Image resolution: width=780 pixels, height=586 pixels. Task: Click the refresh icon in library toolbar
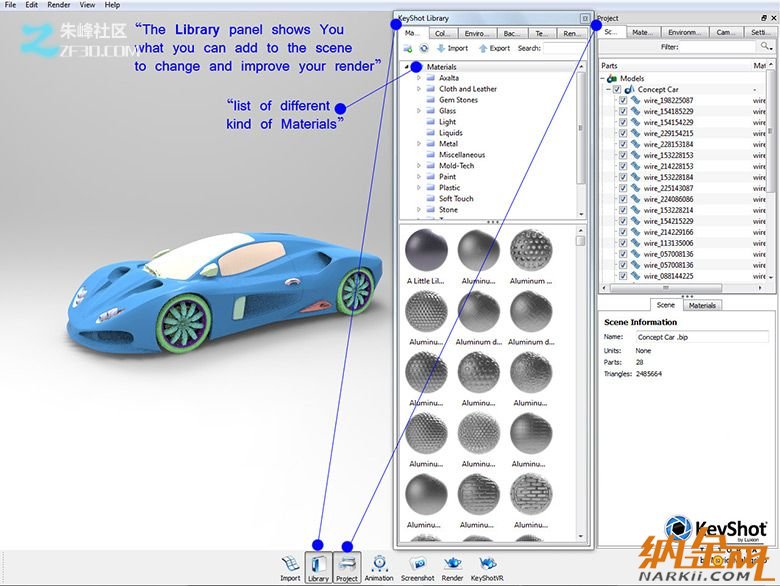424,48
